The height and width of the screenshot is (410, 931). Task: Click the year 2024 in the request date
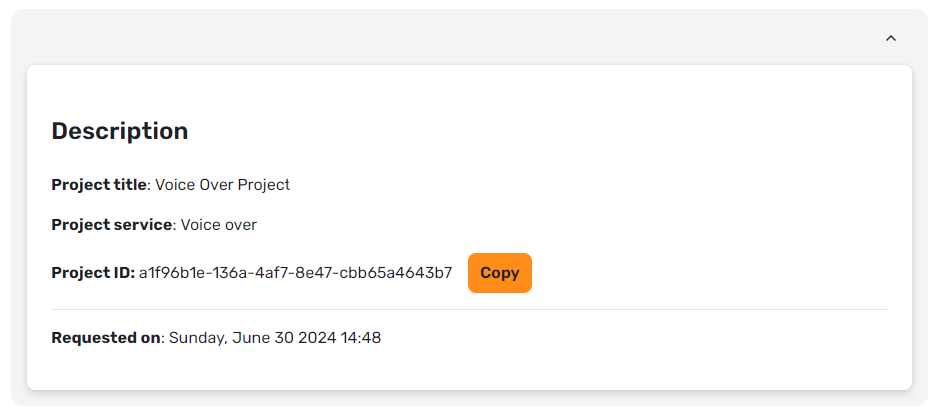tap(318, 338)
